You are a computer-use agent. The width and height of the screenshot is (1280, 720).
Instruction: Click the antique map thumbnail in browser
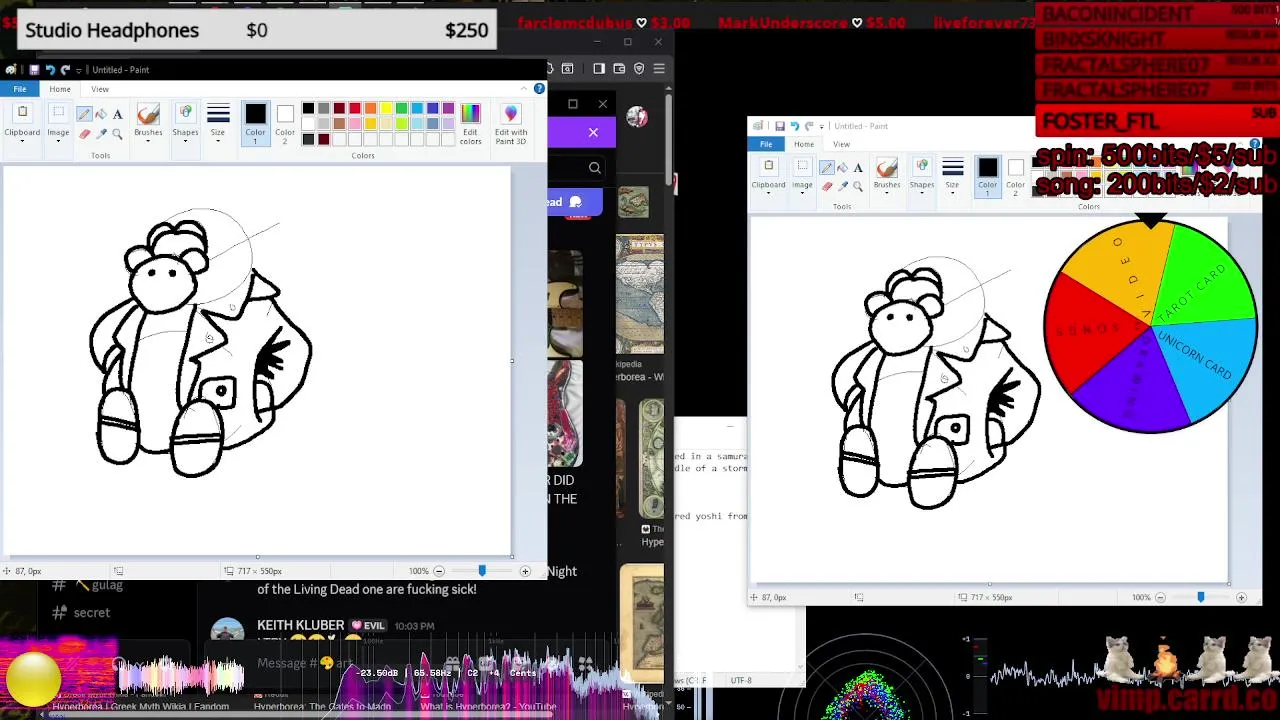pyautogui.click(x=639, y=294)
